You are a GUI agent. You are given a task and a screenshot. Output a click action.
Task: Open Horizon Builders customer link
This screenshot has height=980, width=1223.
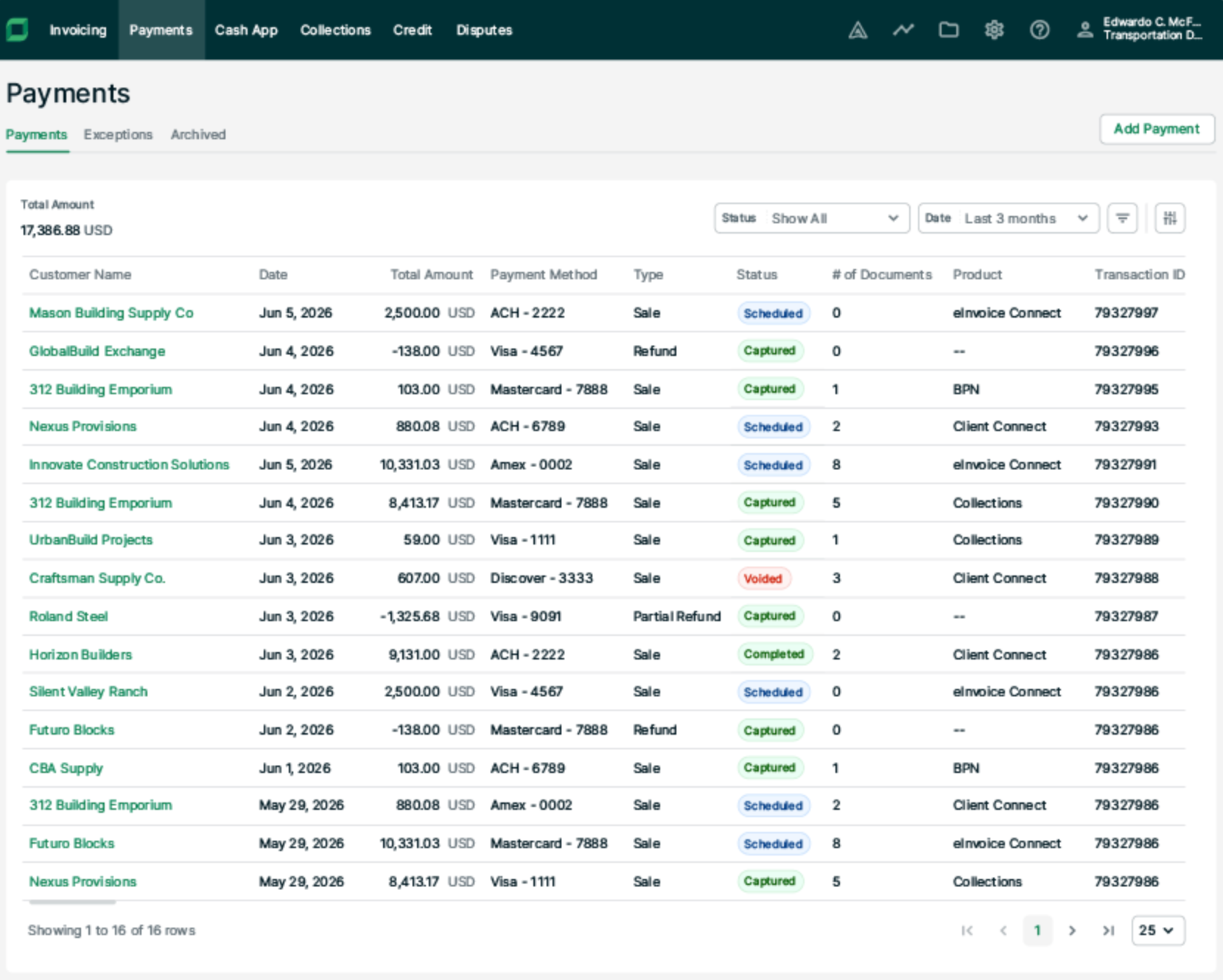(x=80, y=655)
